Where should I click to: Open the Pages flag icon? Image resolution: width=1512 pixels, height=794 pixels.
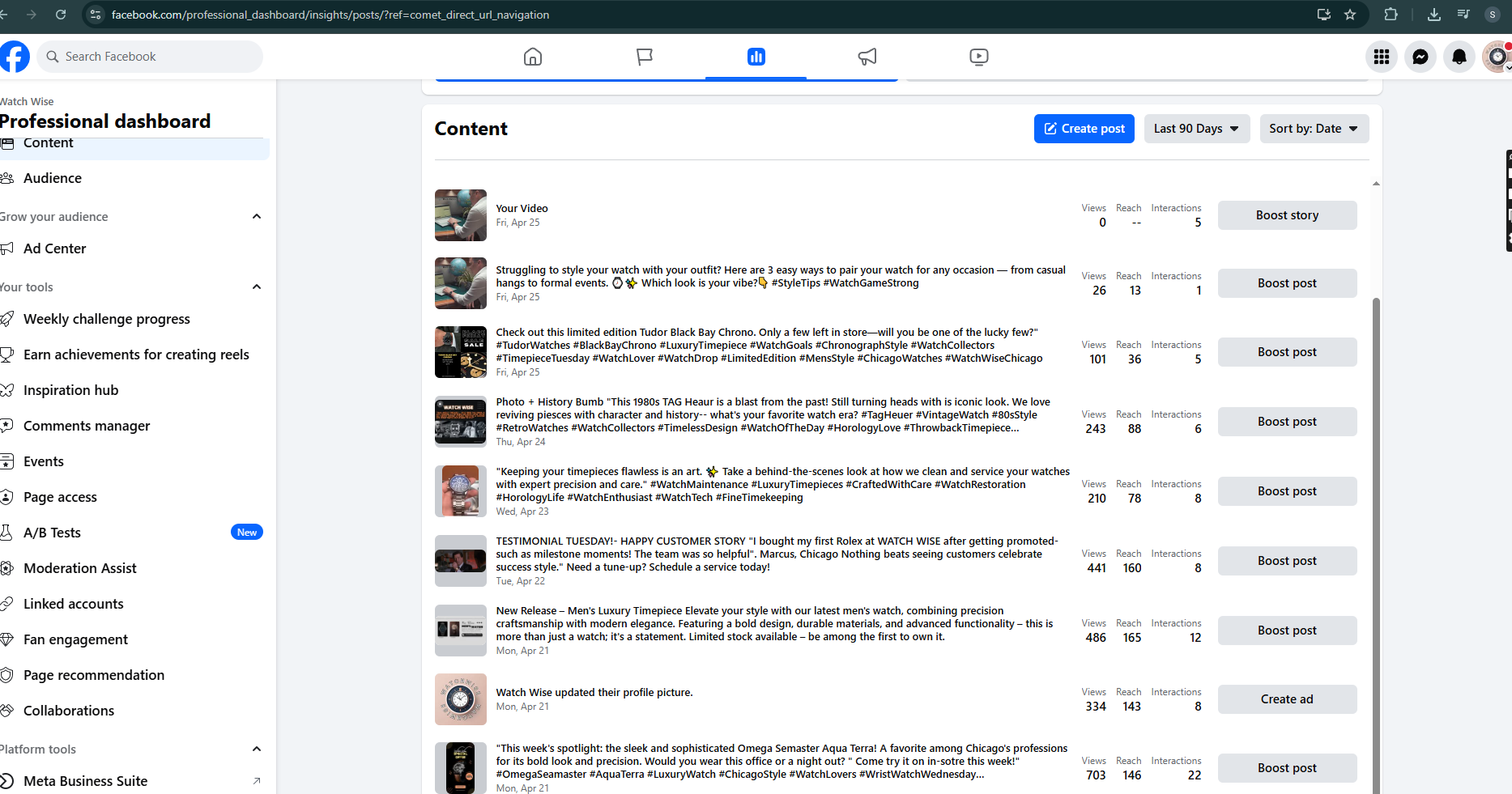645,57
